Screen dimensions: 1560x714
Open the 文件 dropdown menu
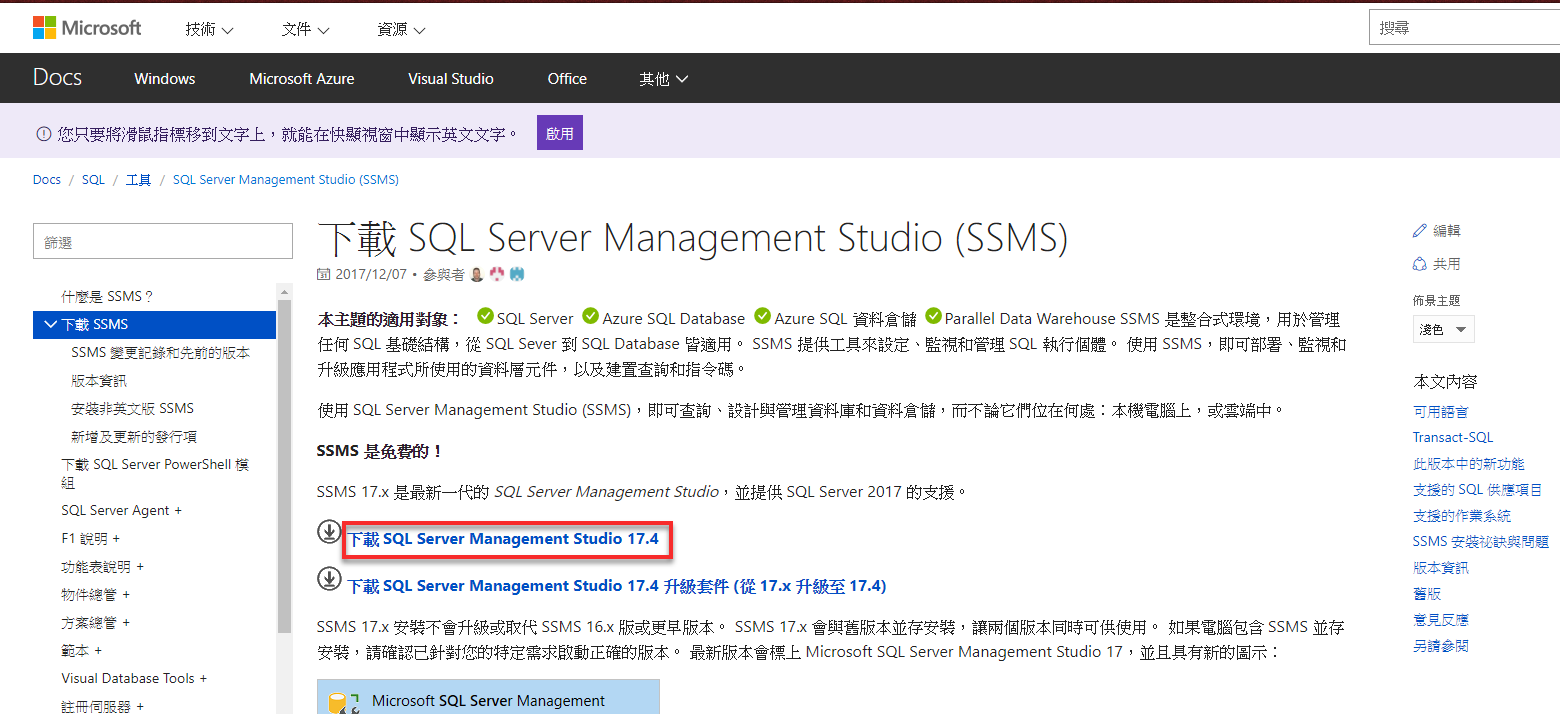[x=306, y=29]
